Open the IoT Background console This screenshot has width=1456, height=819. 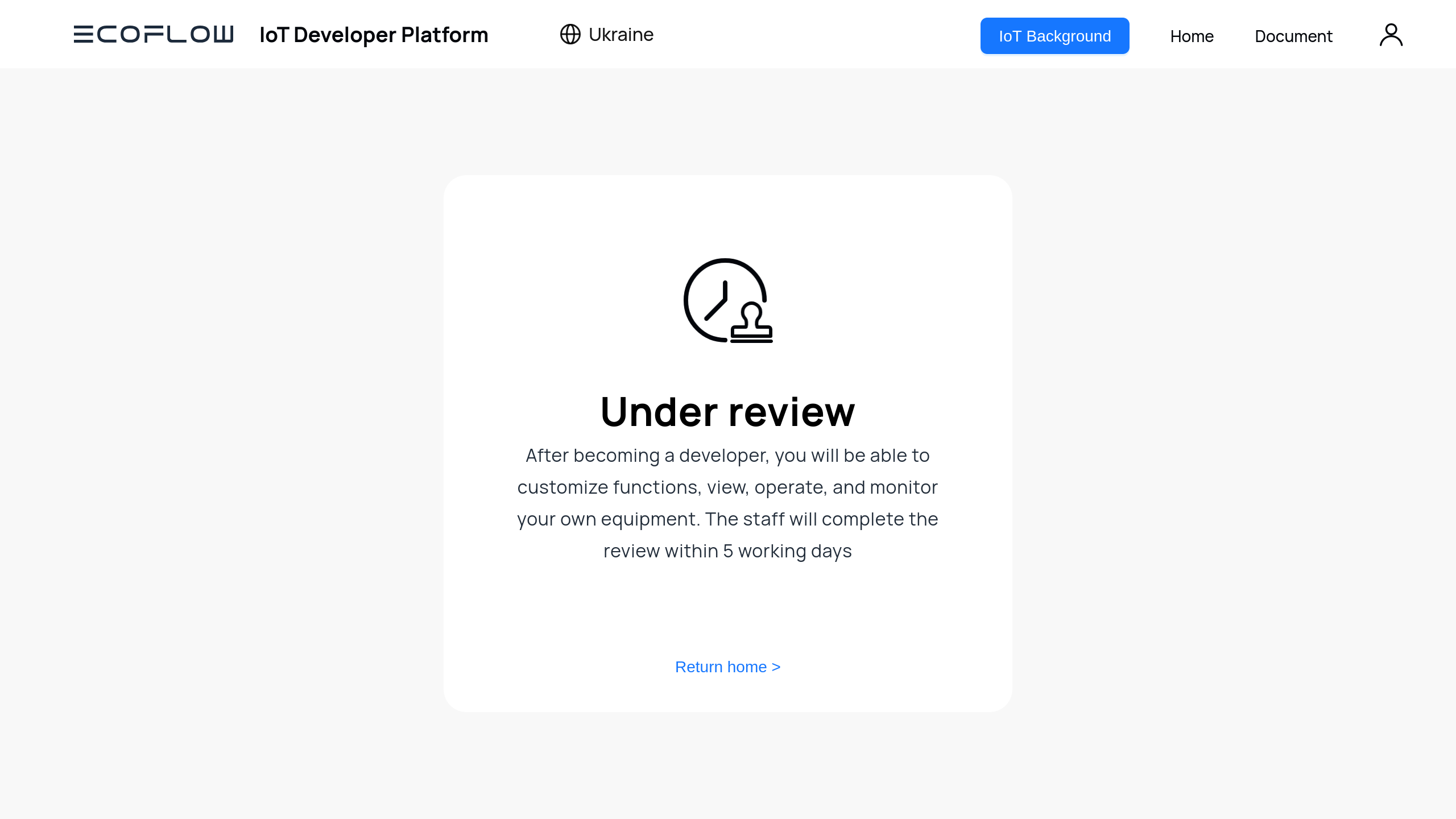1054,36
